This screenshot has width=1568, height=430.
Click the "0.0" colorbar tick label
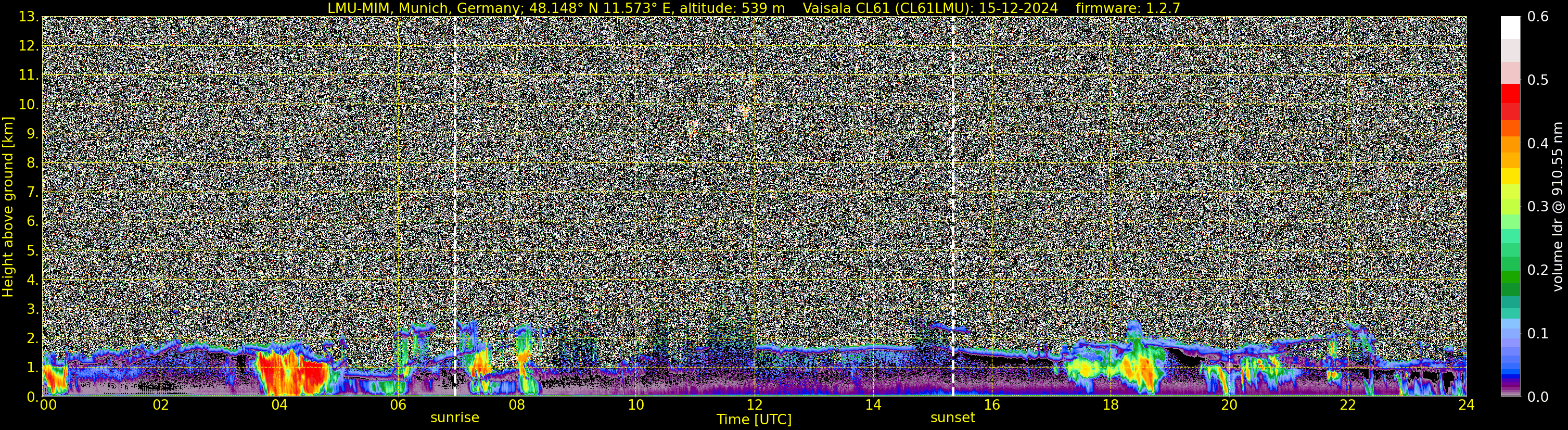[x=1538, y=397]
